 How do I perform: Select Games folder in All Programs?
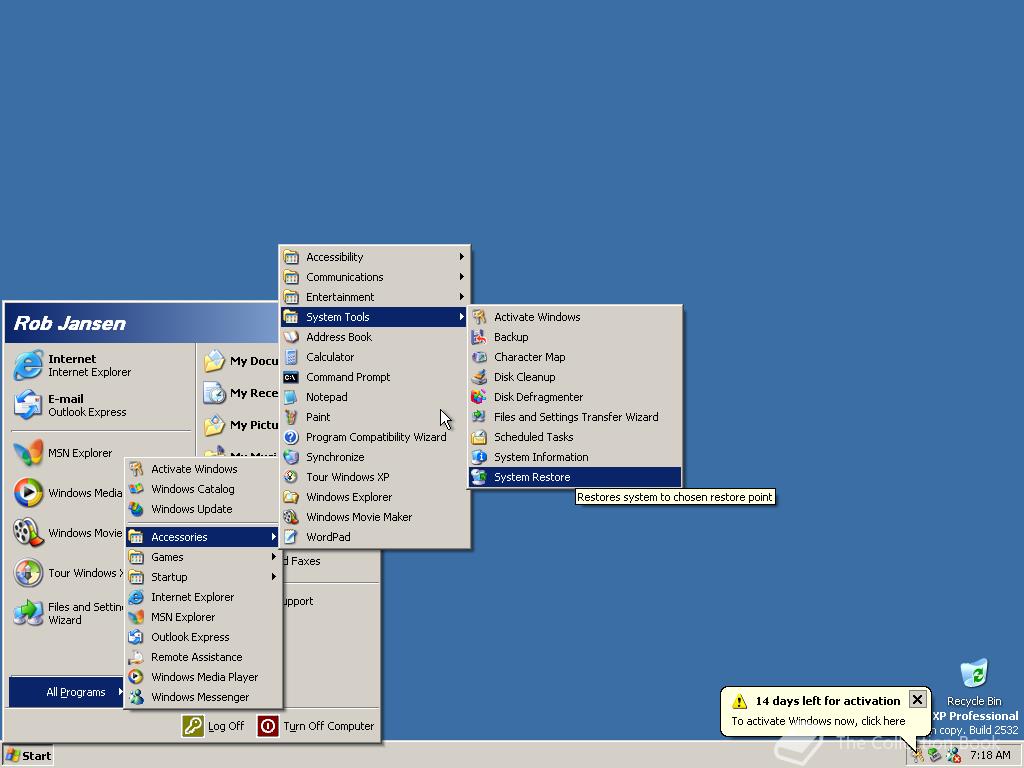(x=203, y=556)
